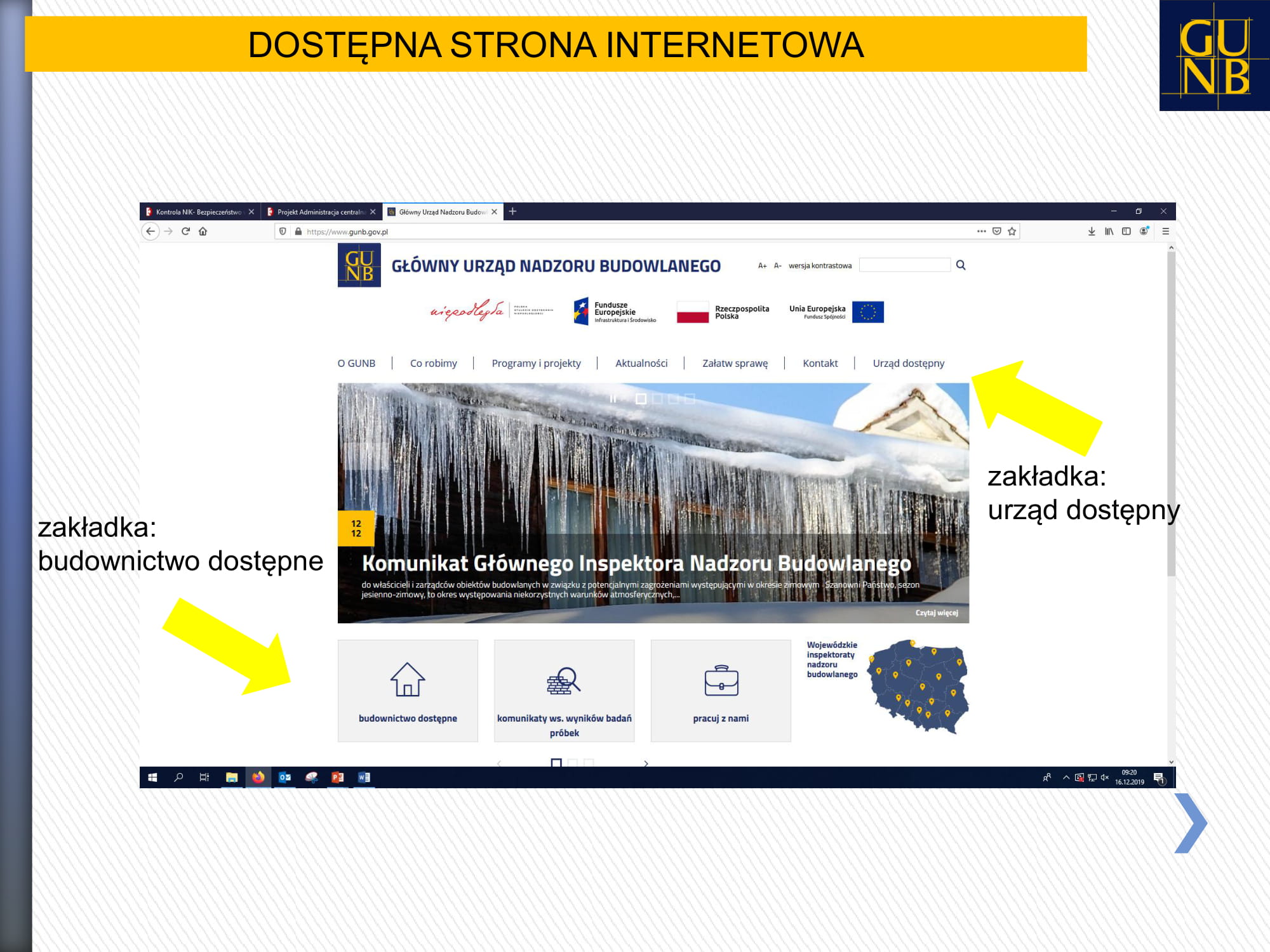
Task: Close the Kontrola NIK tab
Action: pyautogui.click(x=251, y=212)
